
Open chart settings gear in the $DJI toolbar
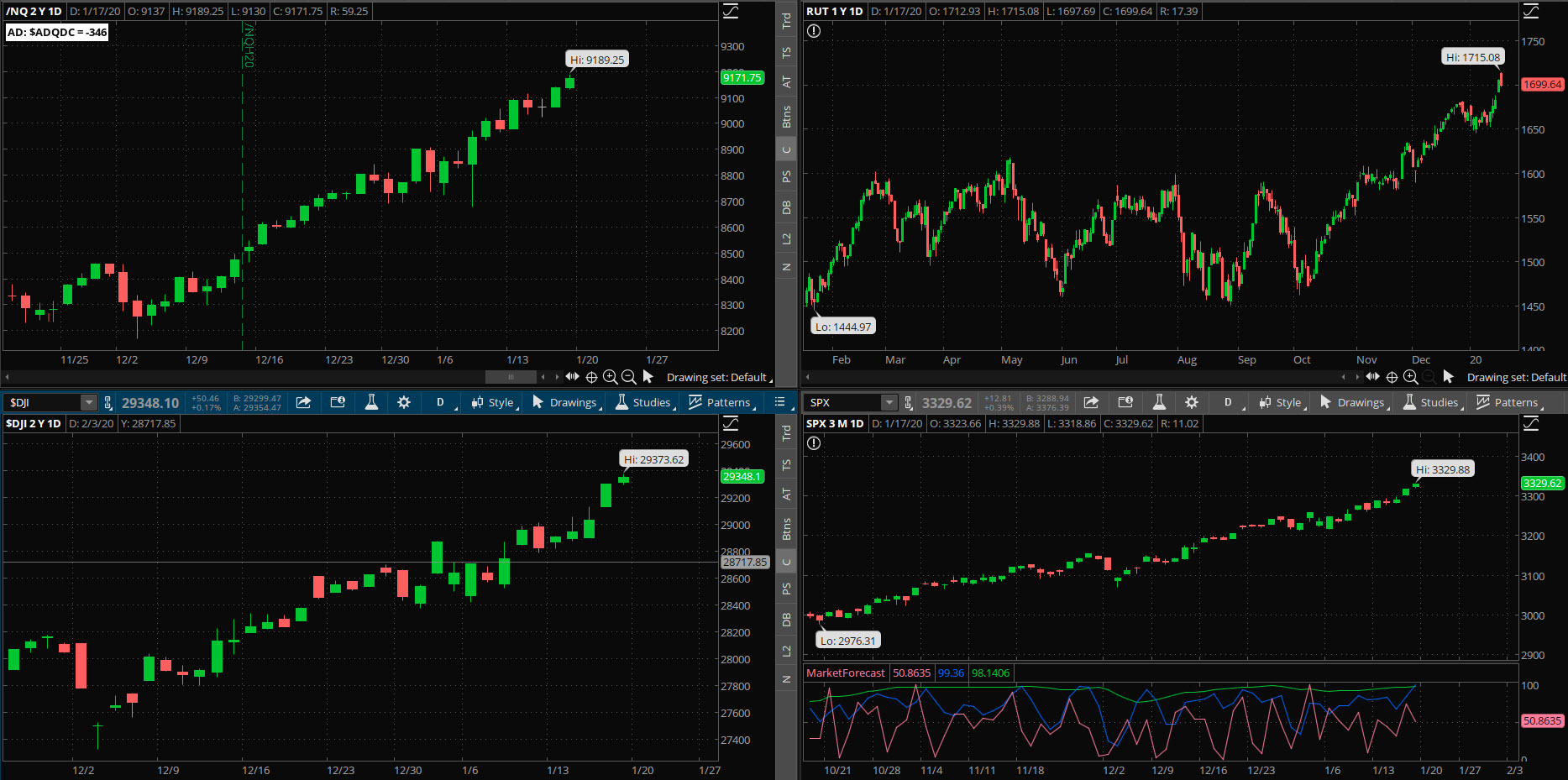(x=404, y=402)
